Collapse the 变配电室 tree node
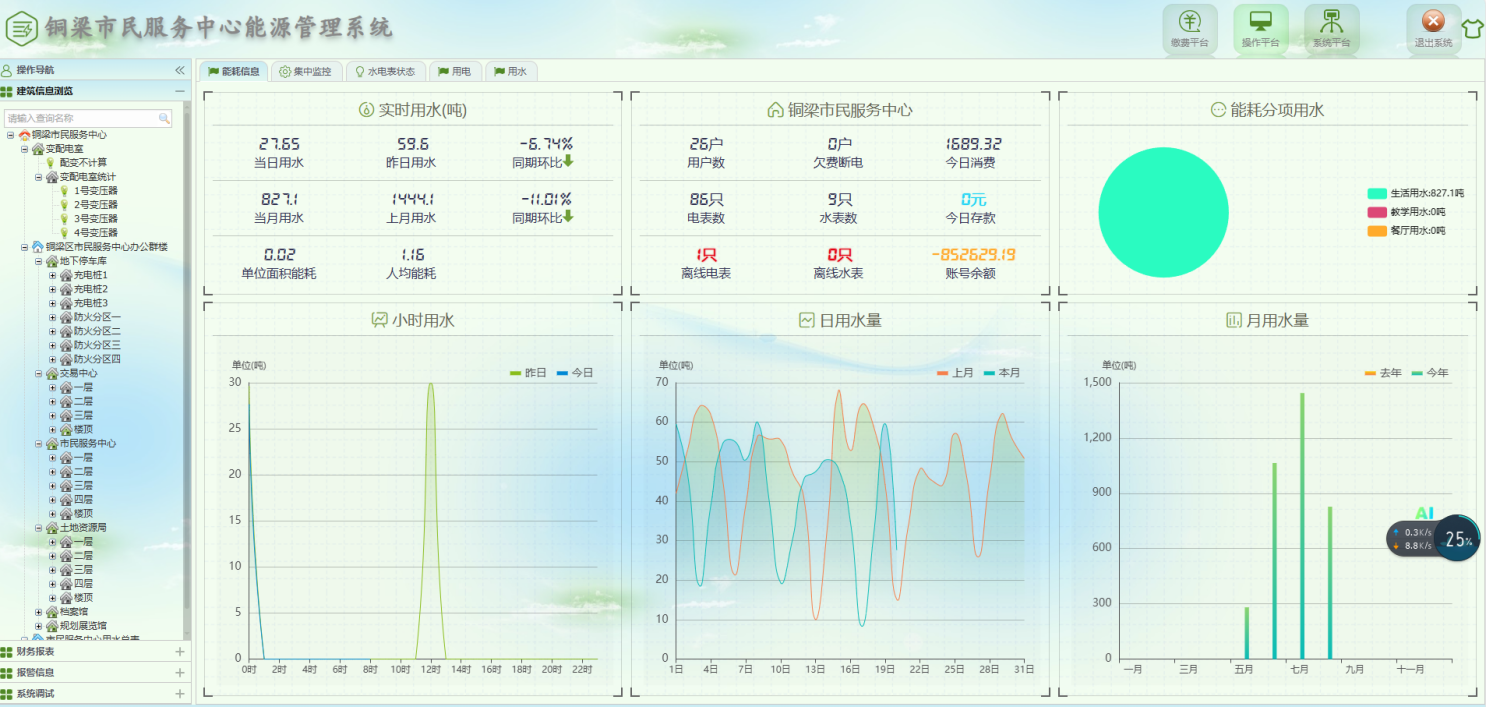The height and width of the screenshot is (707, 1486). coord(25,149)
